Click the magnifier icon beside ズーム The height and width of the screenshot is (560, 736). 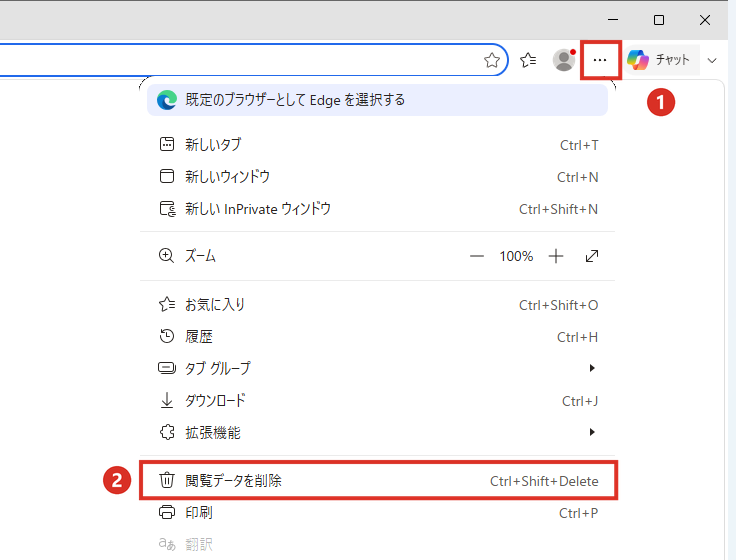tap(166, 256)
